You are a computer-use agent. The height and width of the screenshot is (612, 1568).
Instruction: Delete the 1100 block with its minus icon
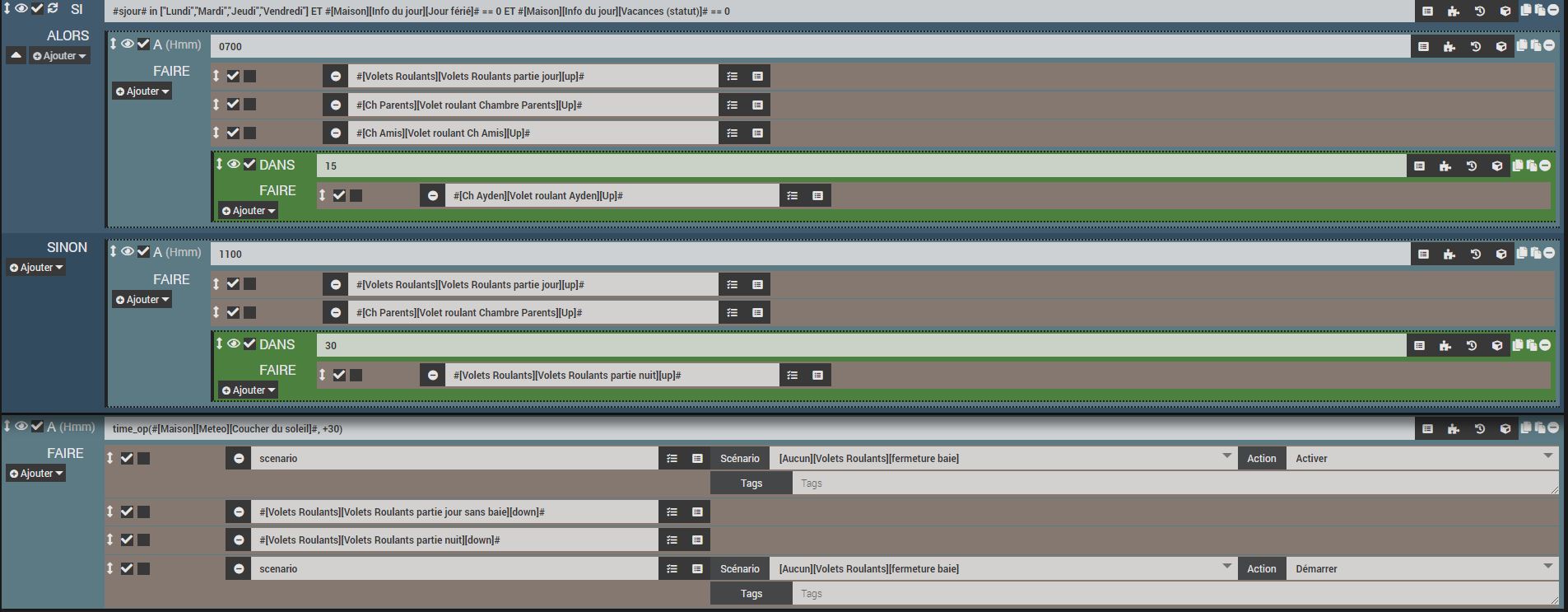tap(1549, 253)
